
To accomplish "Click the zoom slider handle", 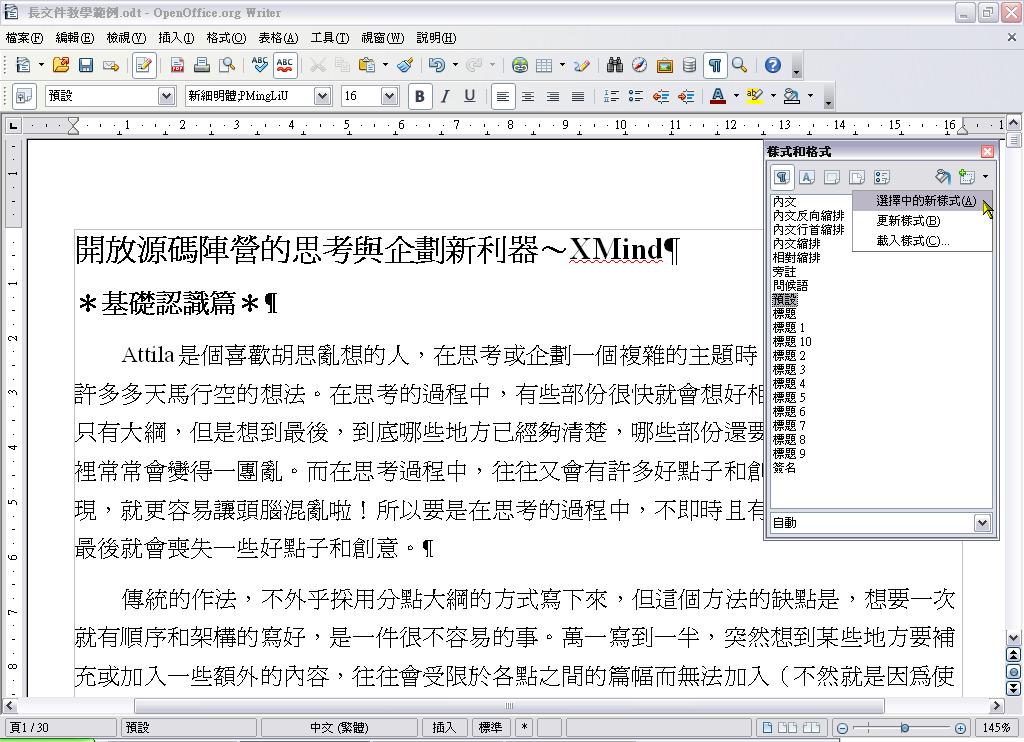I will tap(904, 728).
